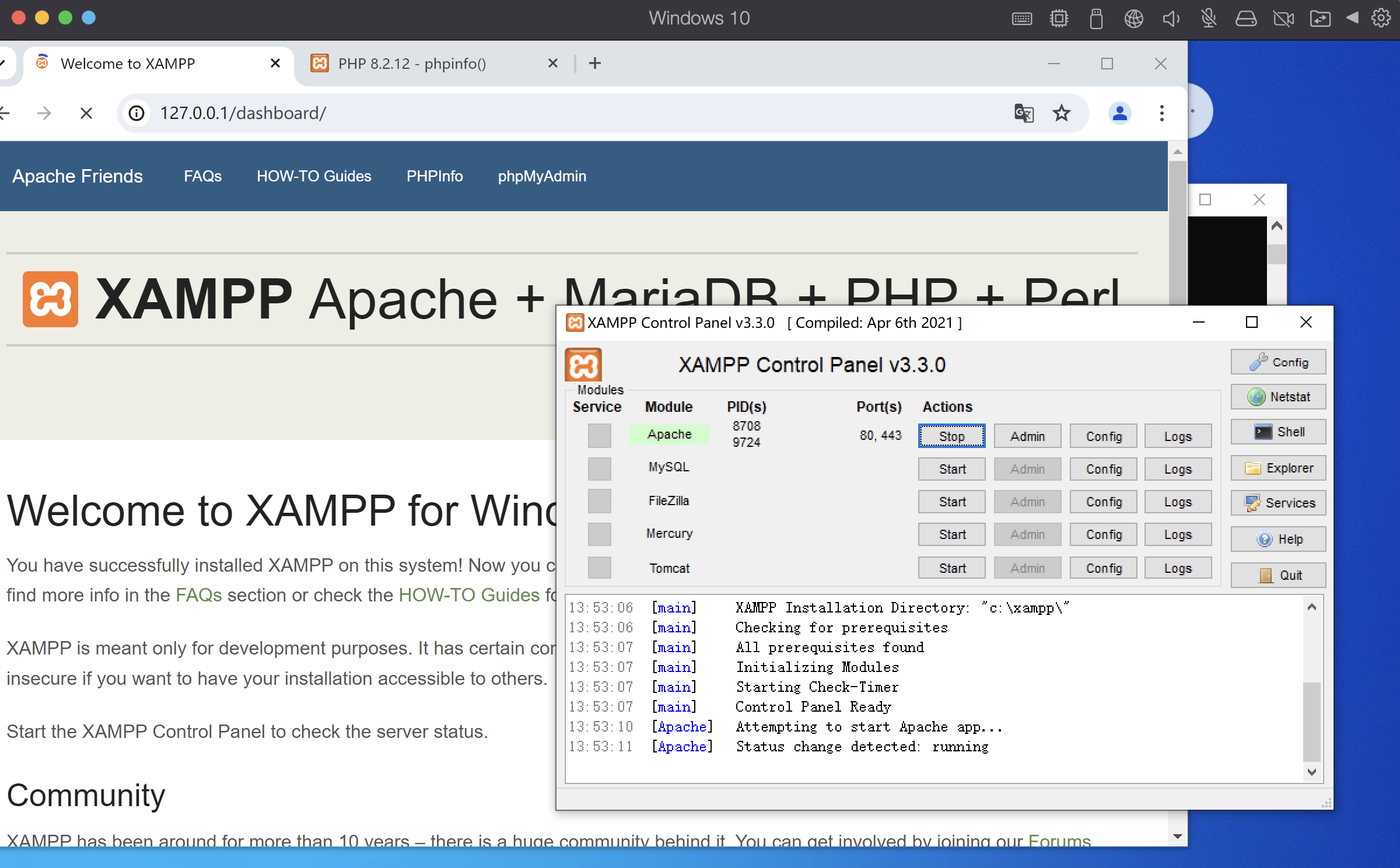Viewport: 1400px width, 868px height.
Task: Click the Apache Friends brand link
Action: click(78, 176)
